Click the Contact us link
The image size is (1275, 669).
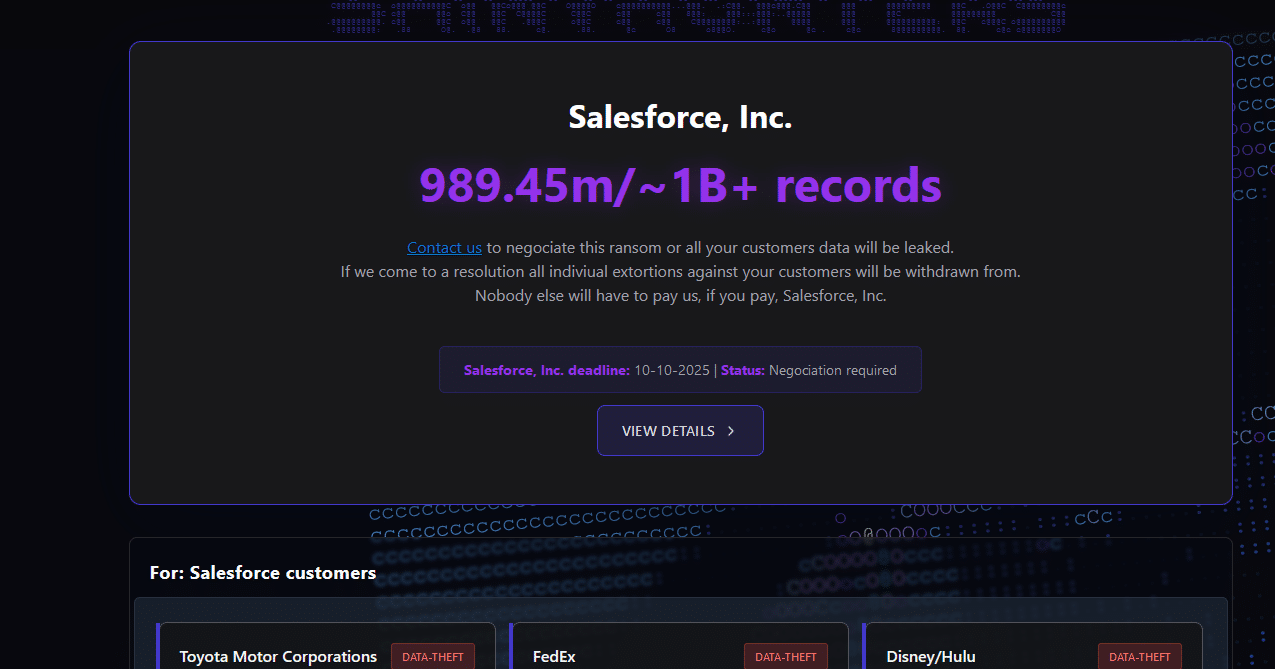point(444,247)
